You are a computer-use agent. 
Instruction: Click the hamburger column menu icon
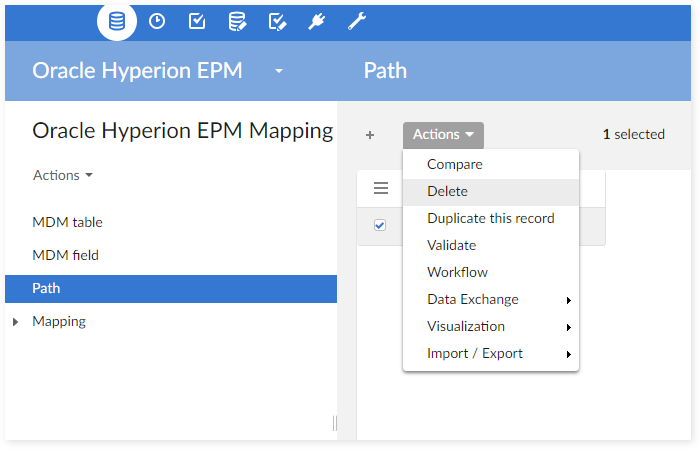(x=380, y=188)
